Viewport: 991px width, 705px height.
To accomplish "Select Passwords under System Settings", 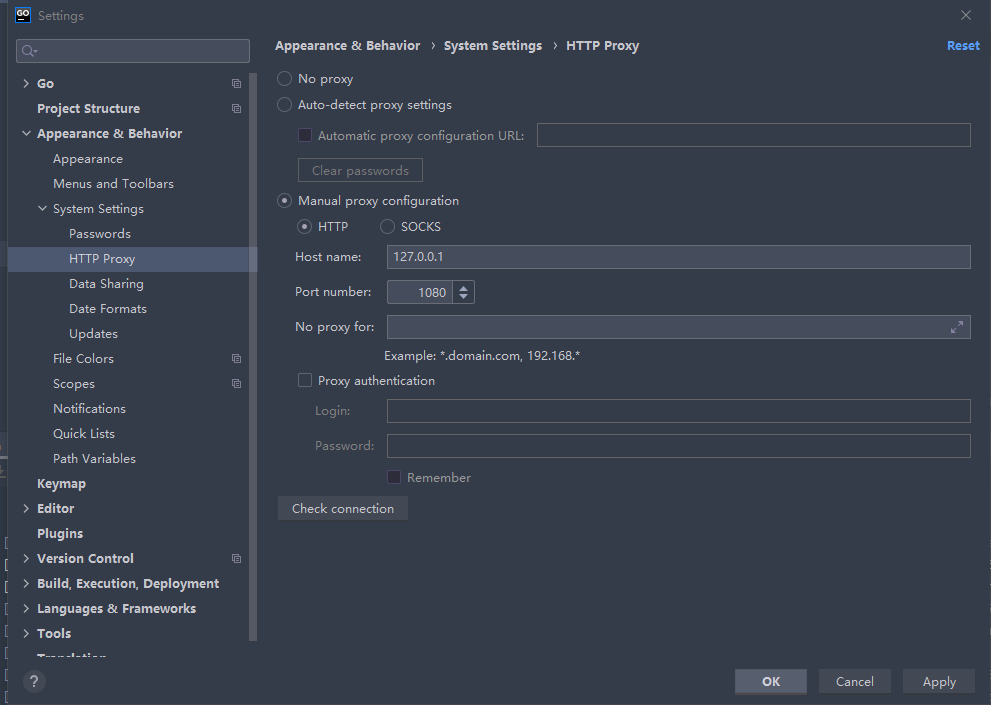I will point(100,233).
